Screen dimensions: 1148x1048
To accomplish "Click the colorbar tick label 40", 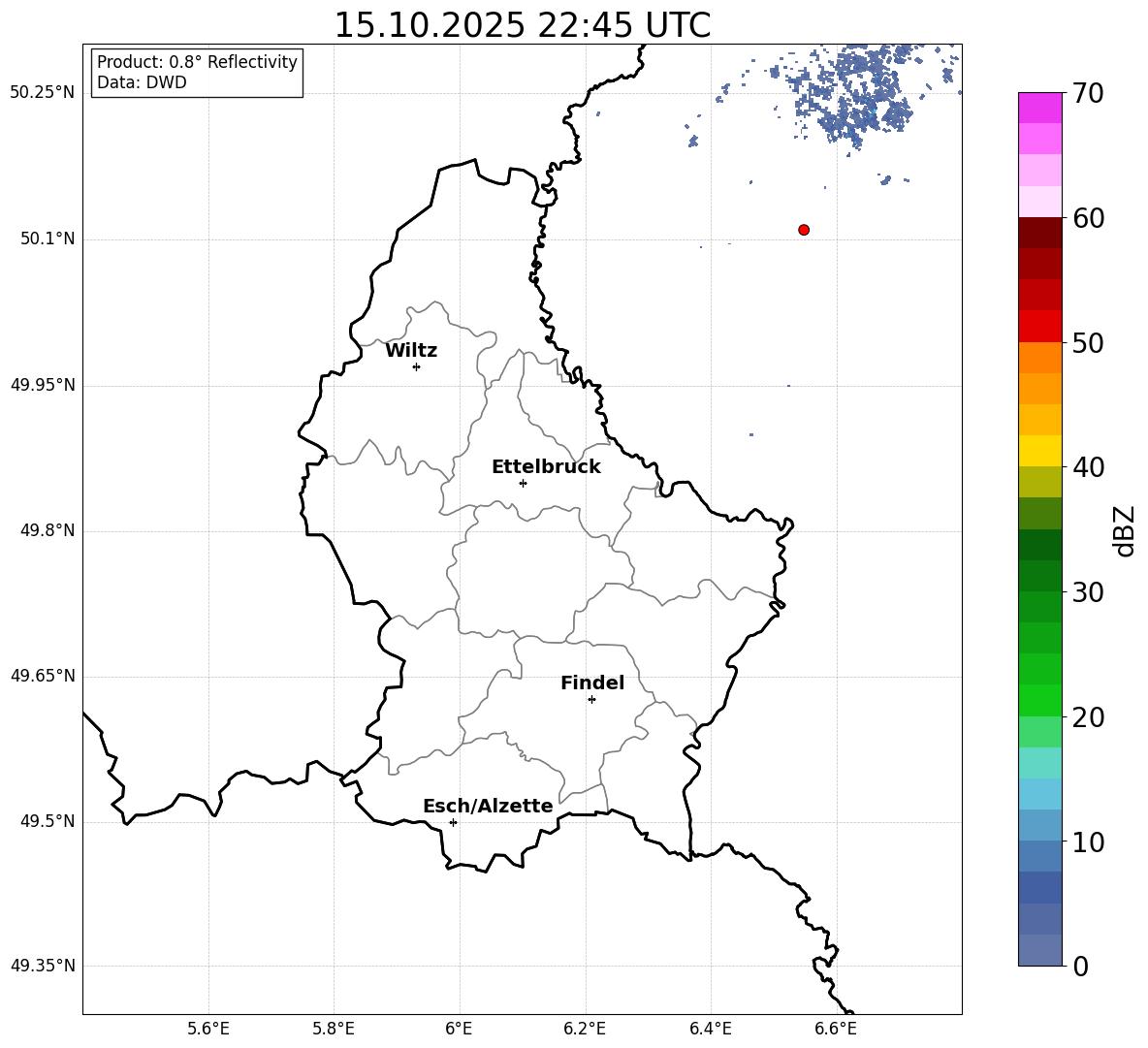I will tap(1088, 467).
